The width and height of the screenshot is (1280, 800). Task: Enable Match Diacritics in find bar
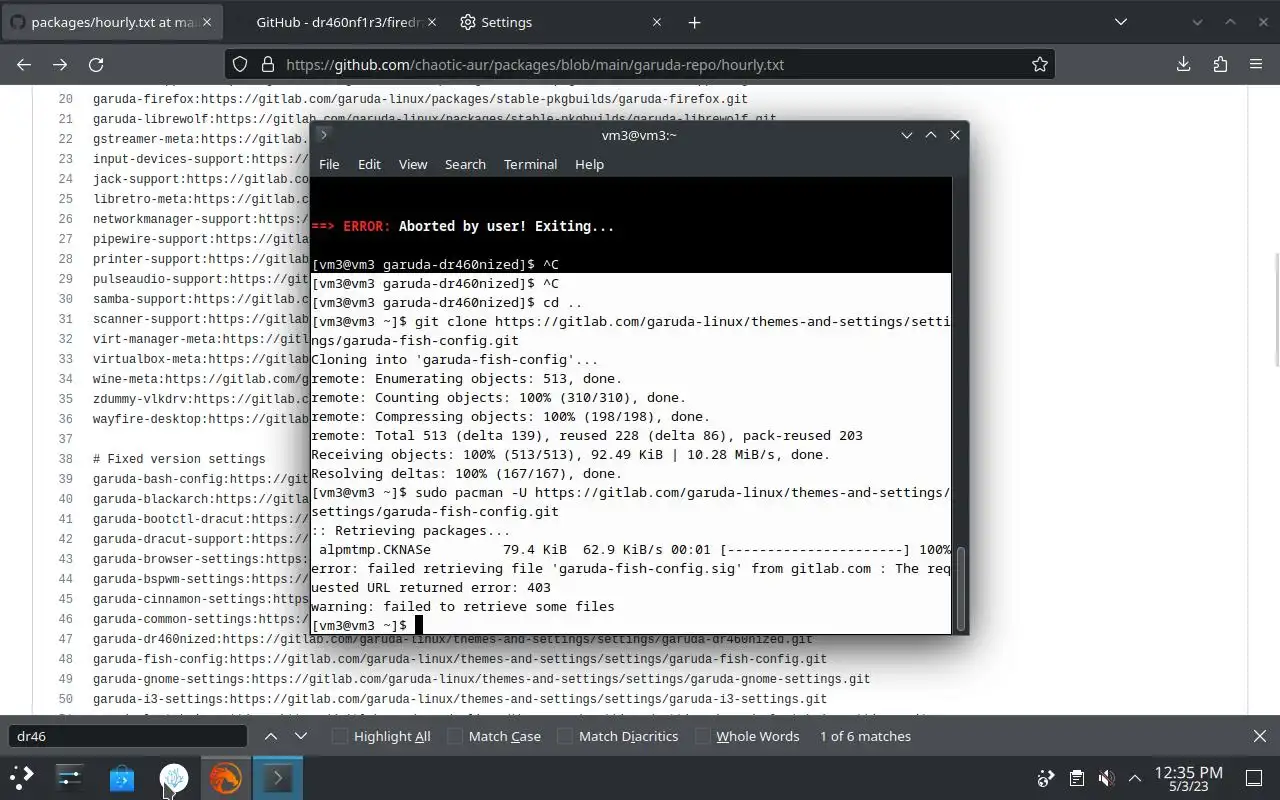(x=618, y=736)
